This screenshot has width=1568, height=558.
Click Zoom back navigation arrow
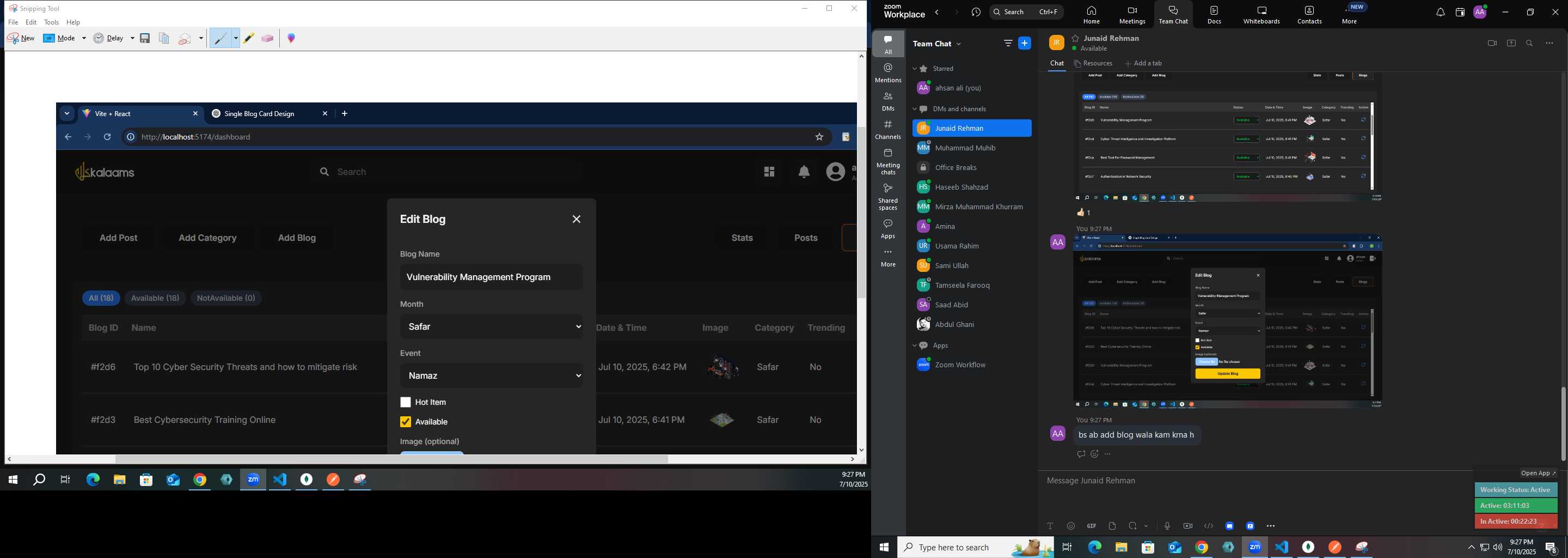(938, 12)
